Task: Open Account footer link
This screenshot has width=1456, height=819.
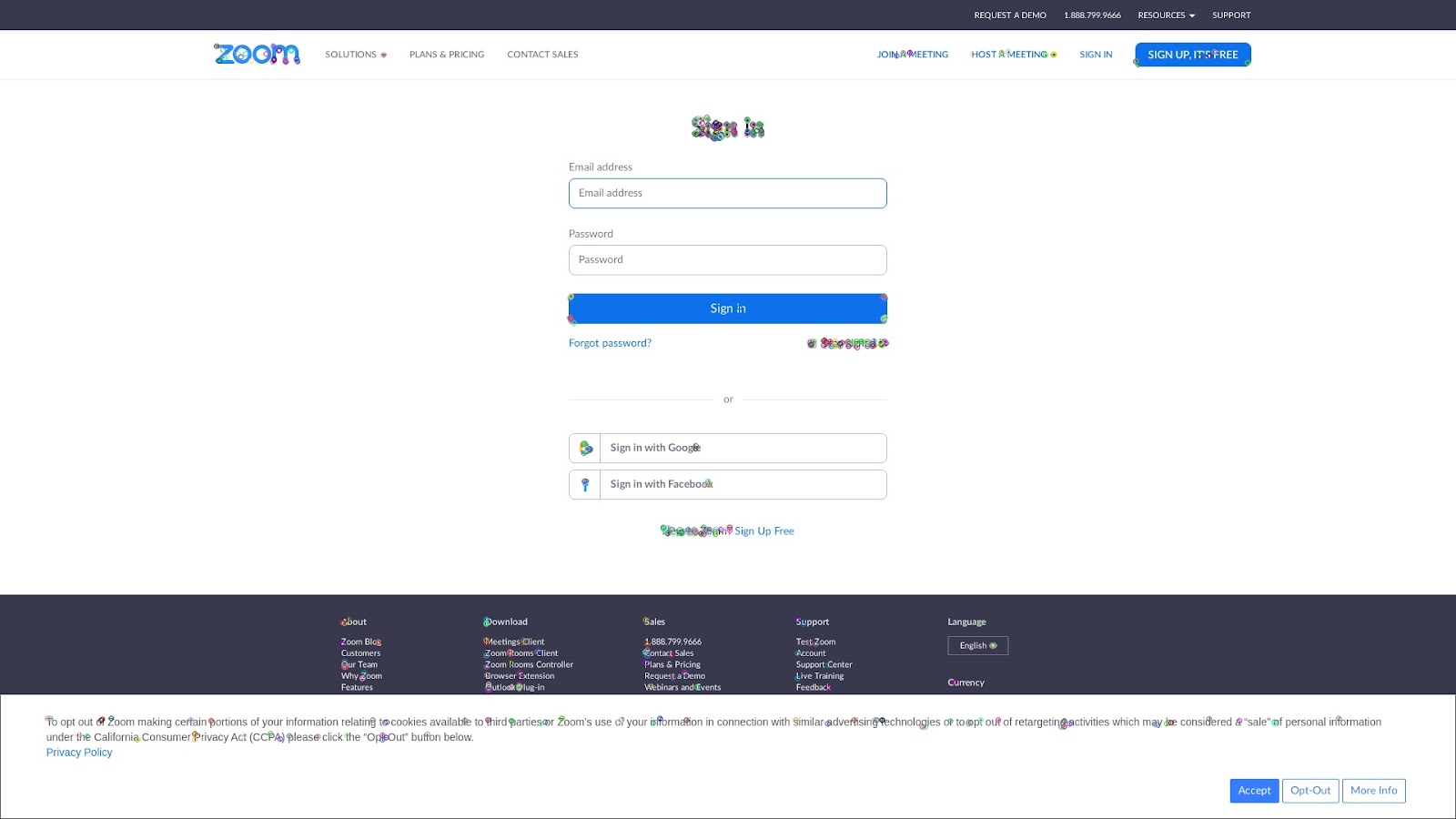Action: pyautogui.click(x=811, y=653)
